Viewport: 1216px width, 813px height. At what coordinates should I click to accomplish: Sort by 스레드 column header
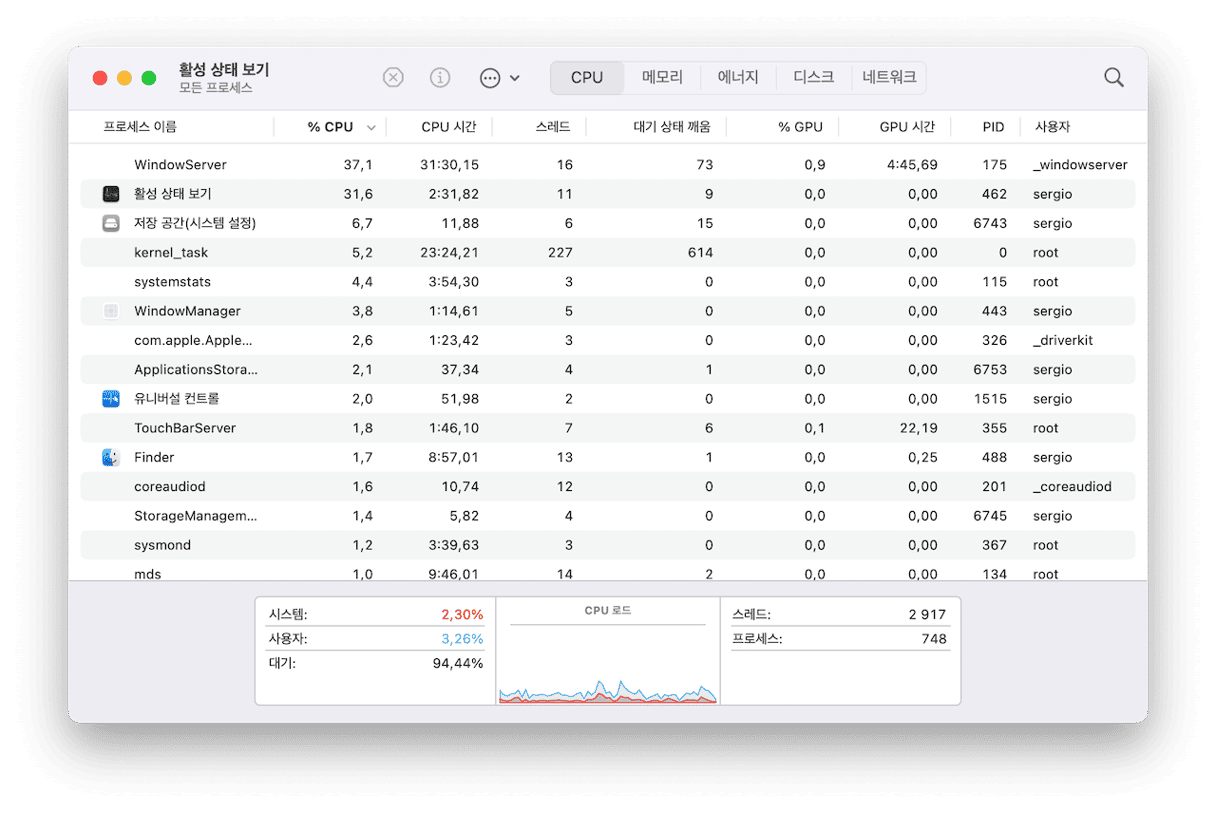pyautogui.click(x=553, y=127)
